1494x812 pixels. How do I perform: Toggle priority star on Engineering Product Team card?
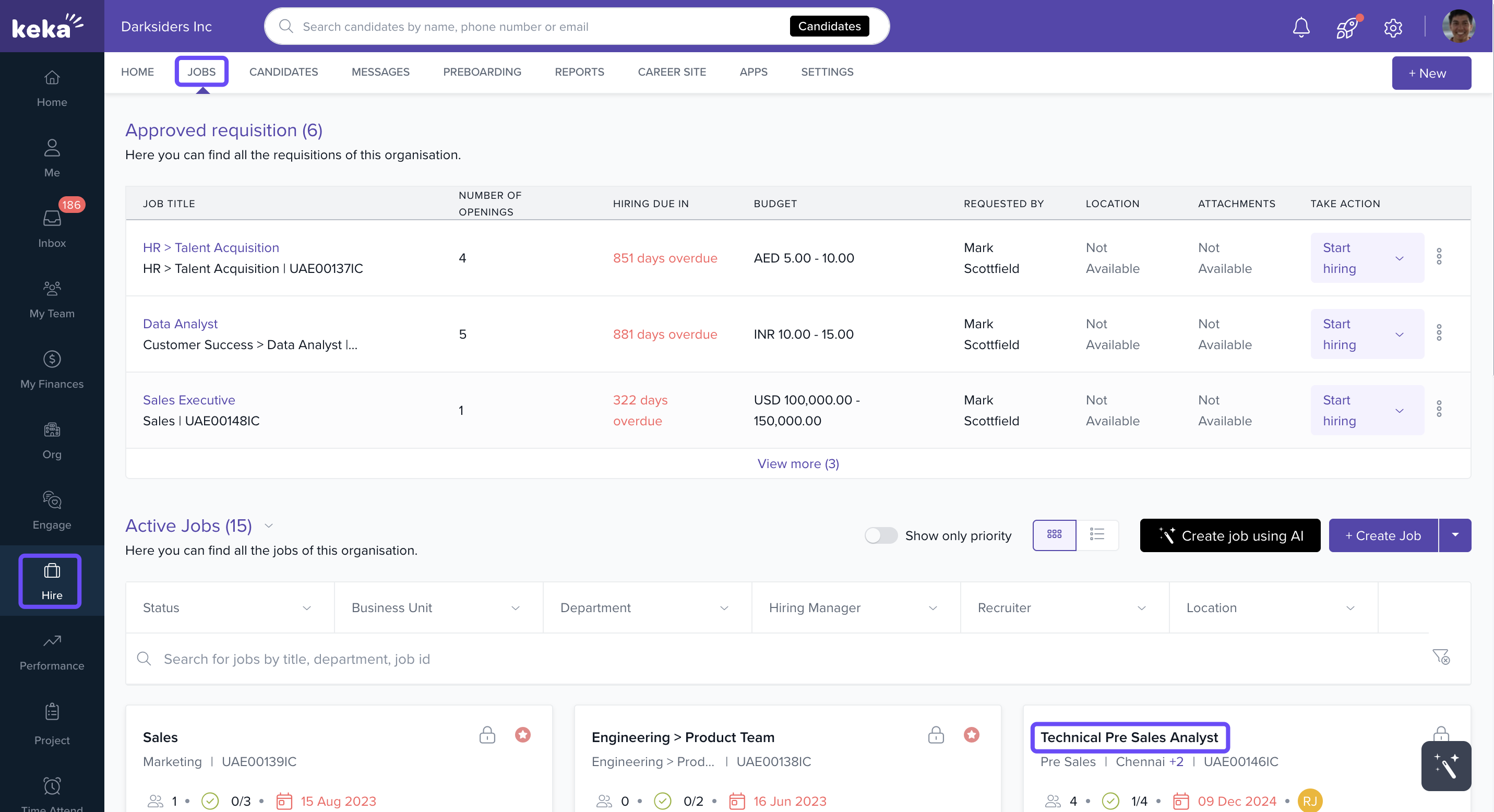tap(972, 735)
